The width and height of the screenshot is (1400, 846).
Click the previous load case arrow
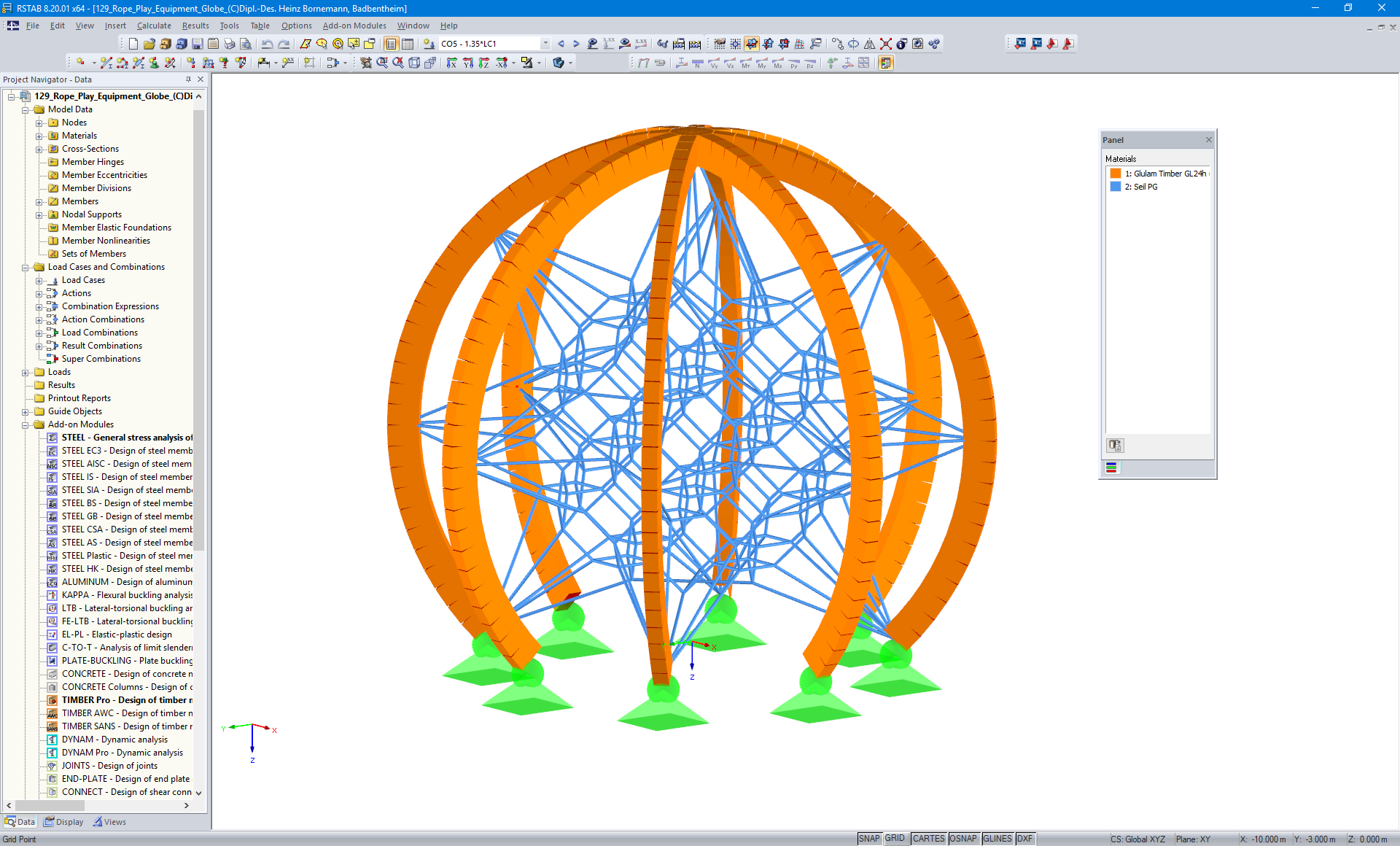click(561, 44)
